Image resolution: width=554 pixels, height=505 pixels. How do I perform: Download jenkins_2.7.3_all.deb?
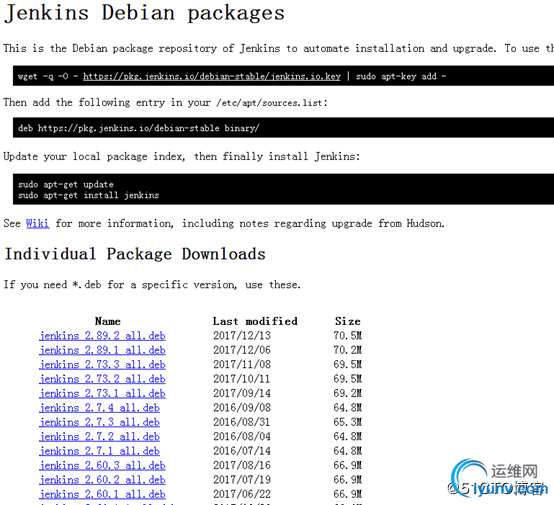click(99, 422)
